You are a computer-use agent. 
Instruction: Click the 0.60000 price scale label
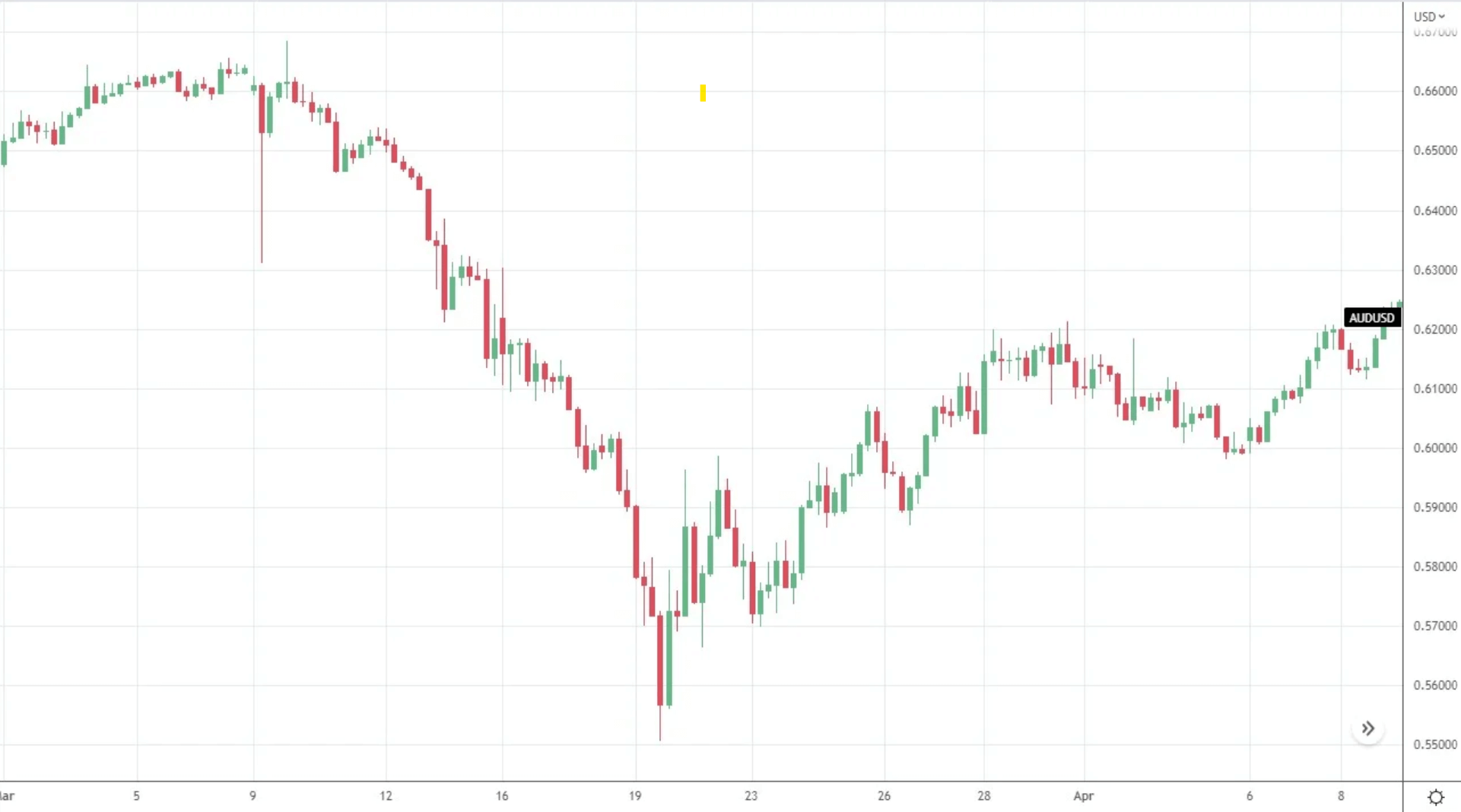click(x=1435, y=448)
